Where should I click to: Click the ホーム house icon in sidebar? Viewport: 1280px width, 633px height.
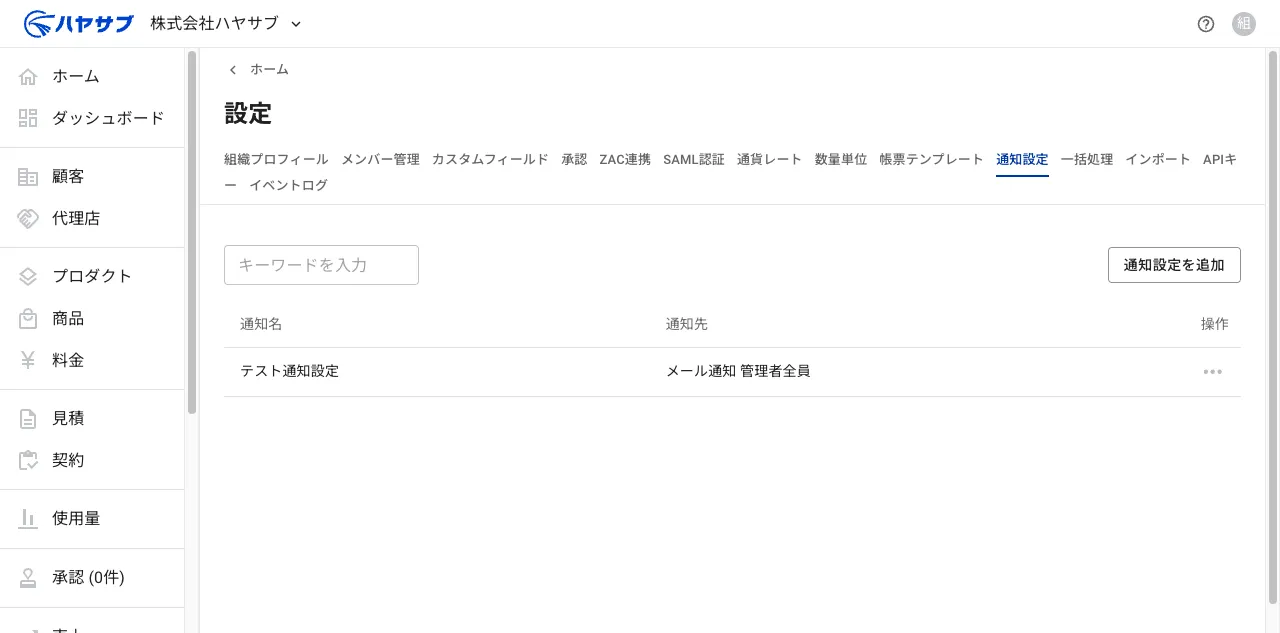tap(28, 76)
